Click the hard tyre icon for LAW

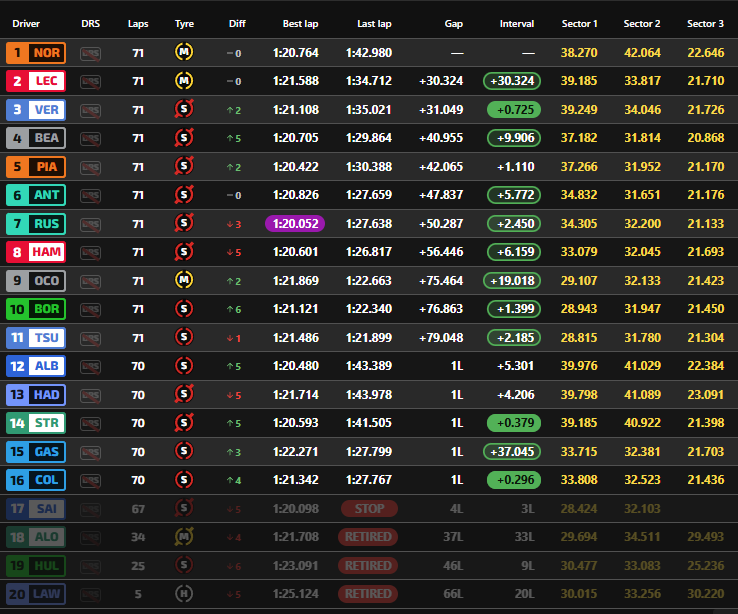tap(184, 594)
